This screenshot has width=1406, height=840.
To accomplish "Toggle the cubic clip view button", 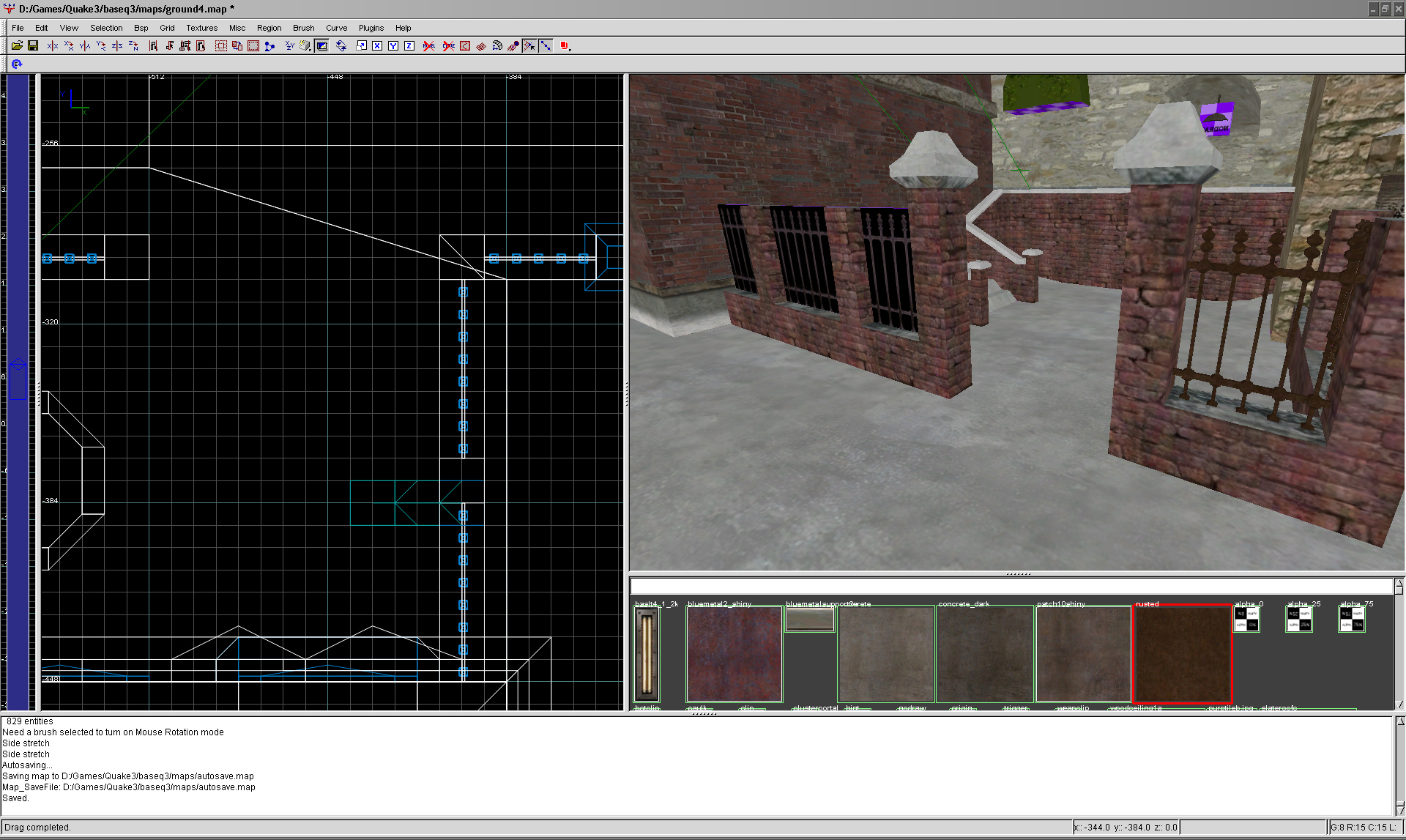I will (321, 45).
